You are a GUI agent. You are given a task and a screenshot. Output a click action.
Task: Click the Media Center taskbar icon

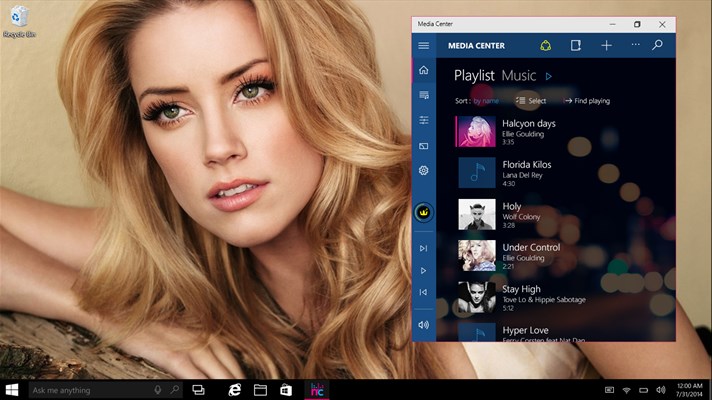point(317,390)
